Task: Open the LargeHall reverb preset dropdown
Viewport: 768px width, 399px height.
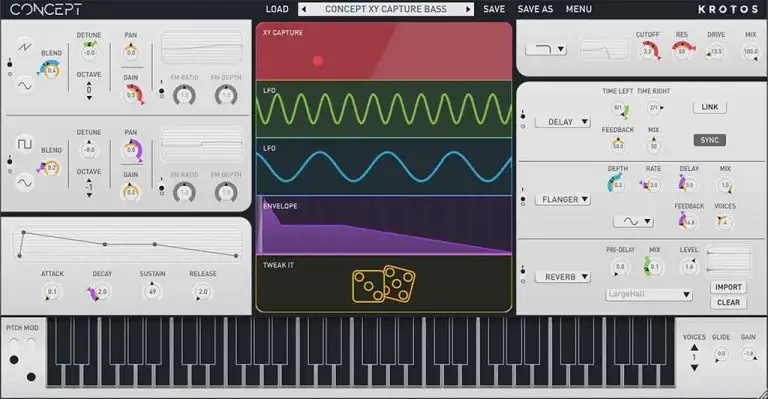Action: pyautogui.click(x=648, y=294)
